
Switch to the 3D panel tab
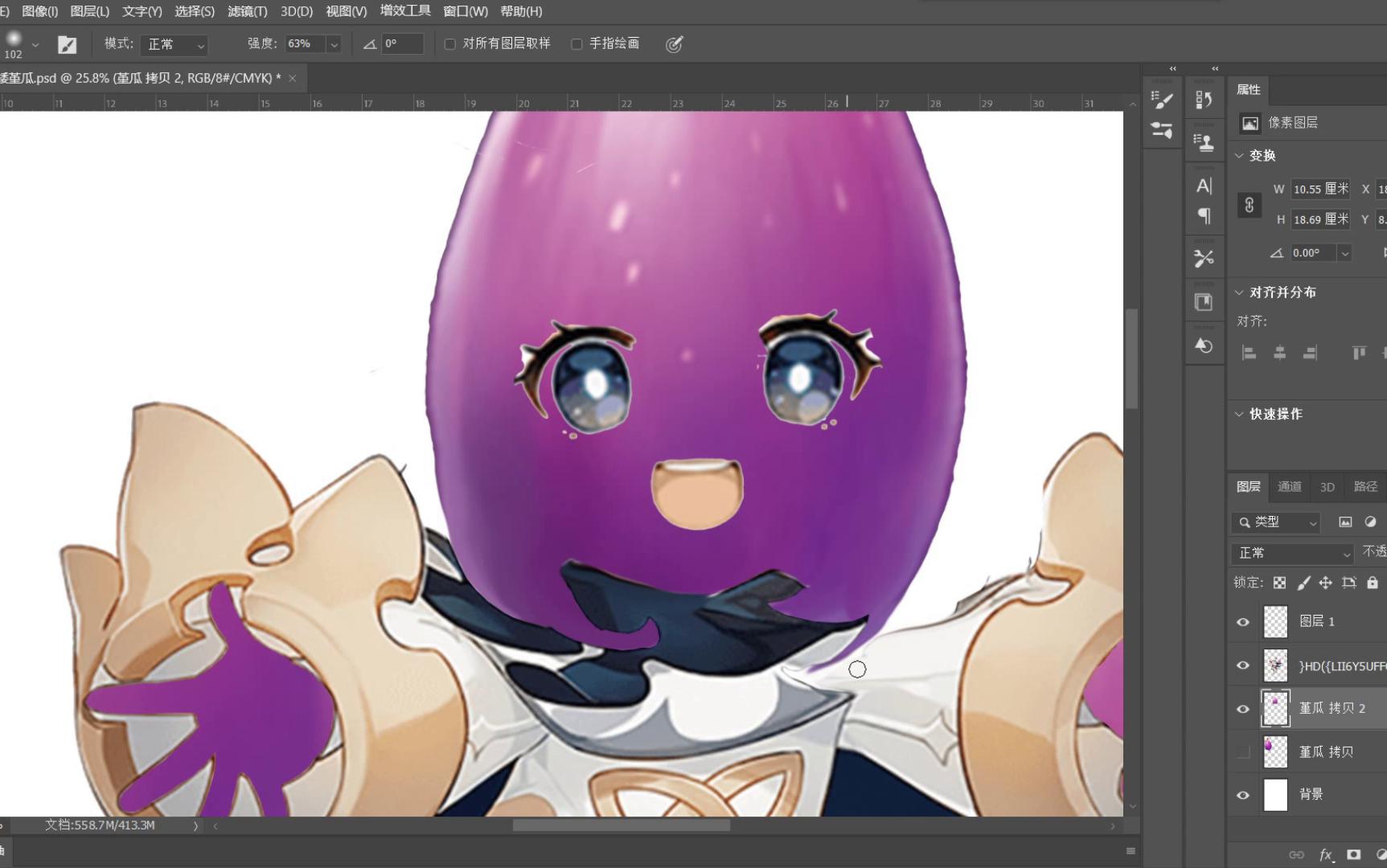pyautogui.click(x=1327, y=487)
